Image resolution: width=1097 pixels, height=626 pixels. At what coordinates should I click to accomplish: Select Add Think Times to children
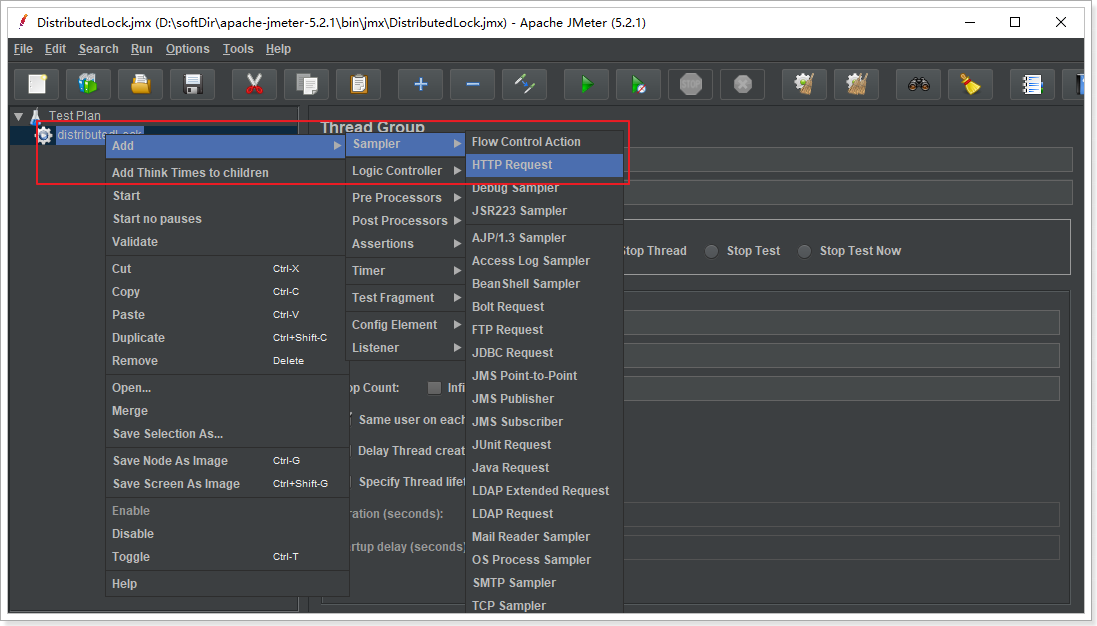[x=225, y=173]
